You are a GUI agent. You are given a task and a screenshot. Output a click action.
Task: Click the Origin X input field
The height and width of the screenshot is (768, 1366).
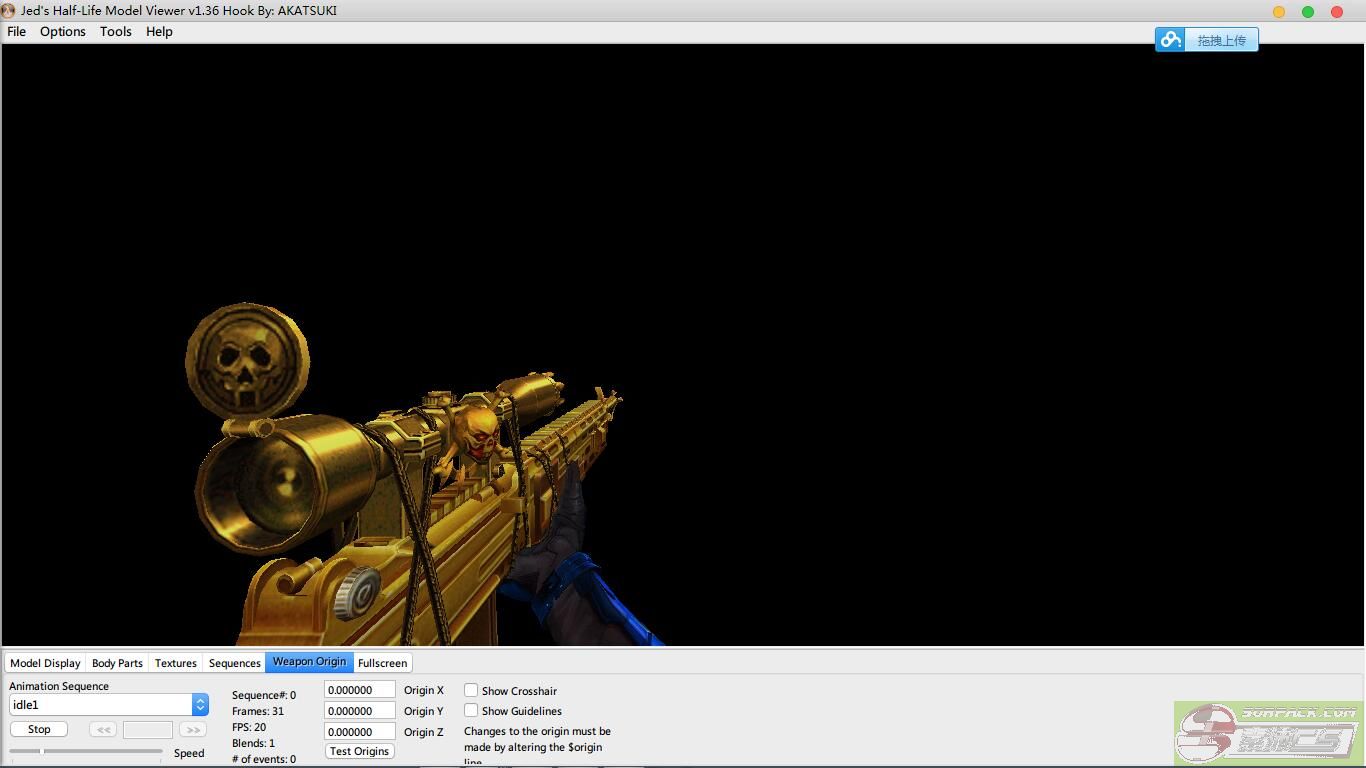tap(359, 690)
